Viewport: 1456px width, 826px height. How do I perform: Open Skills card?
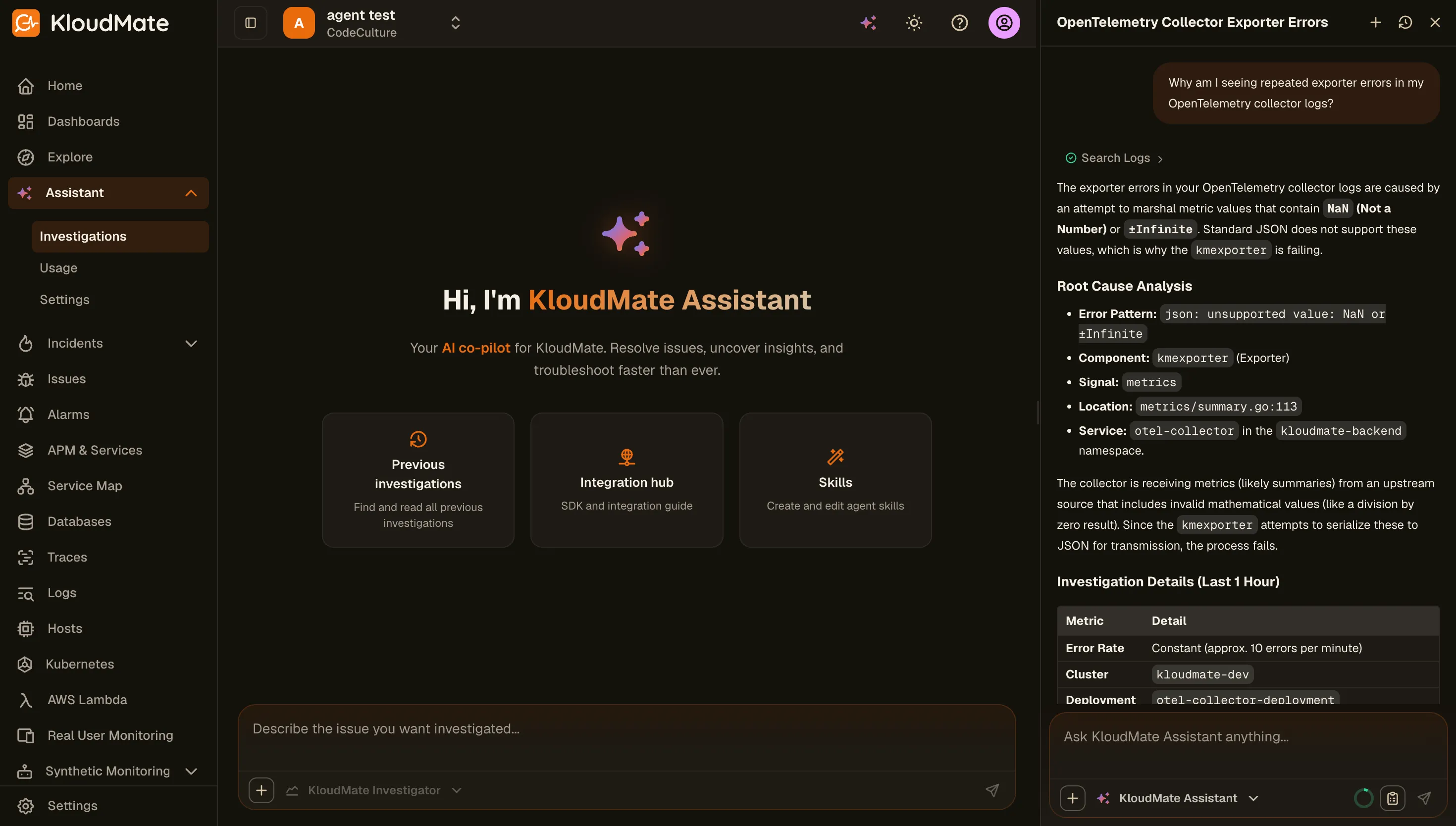[x=835, y=480]
